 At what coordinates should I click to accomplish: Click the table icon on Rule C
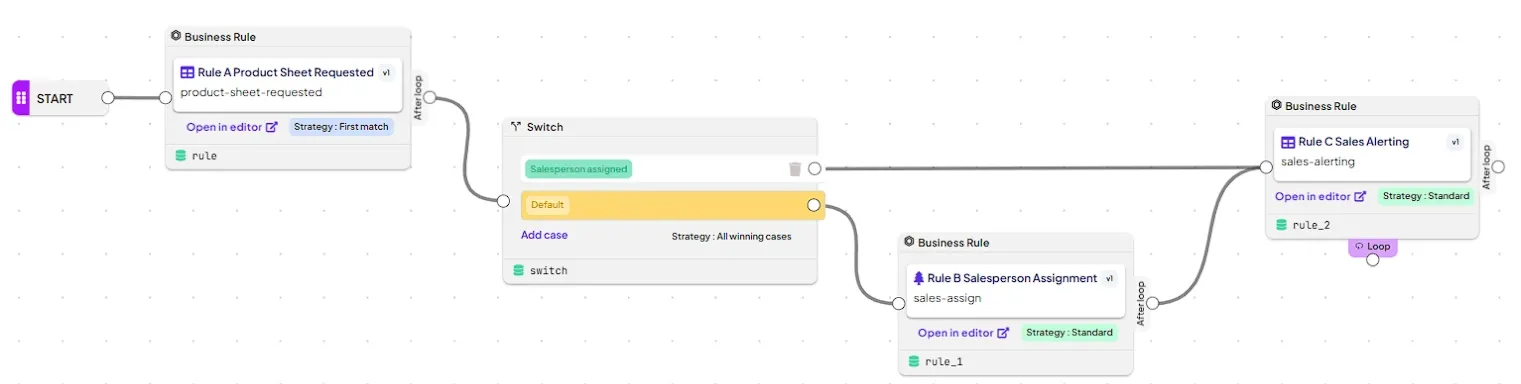pyautogui.click(x=1288, y=142)
